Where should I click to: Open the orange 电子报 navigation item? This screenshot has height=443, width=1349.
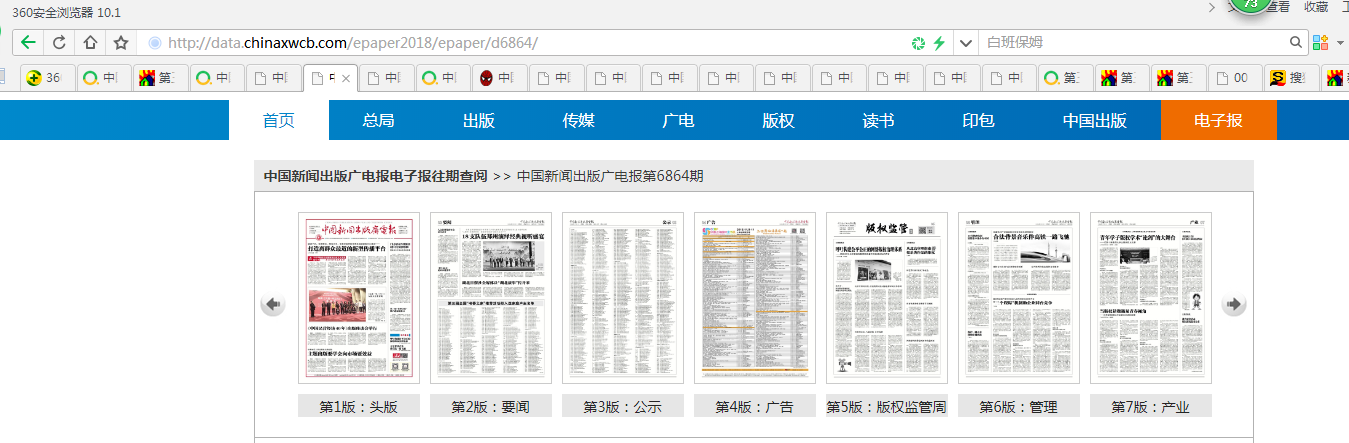pyautogui.click(x=1219, y=121)
